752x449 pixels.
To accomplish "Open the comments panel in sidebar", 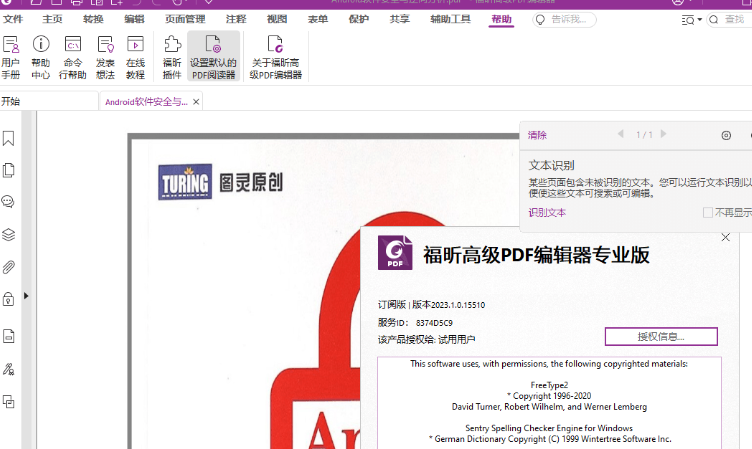I will click(9, 202).
